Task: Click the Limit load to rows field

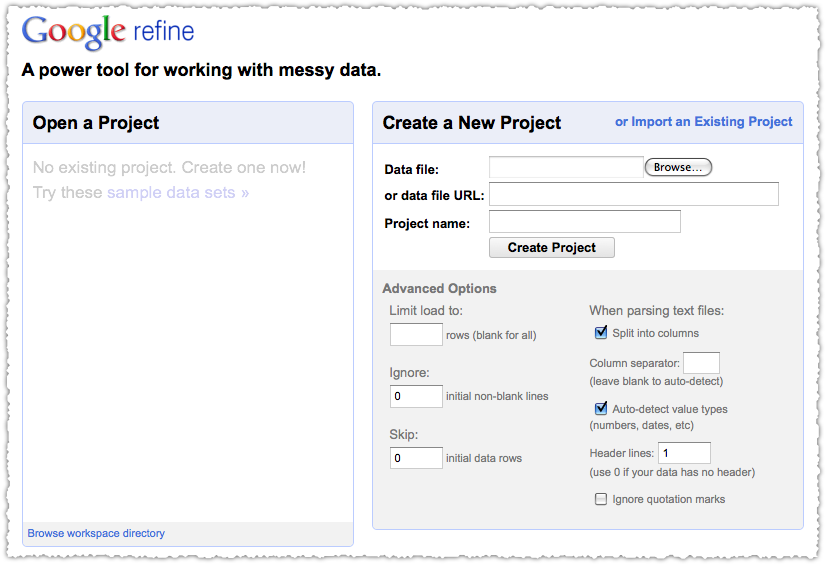Action: coord(416,334)
